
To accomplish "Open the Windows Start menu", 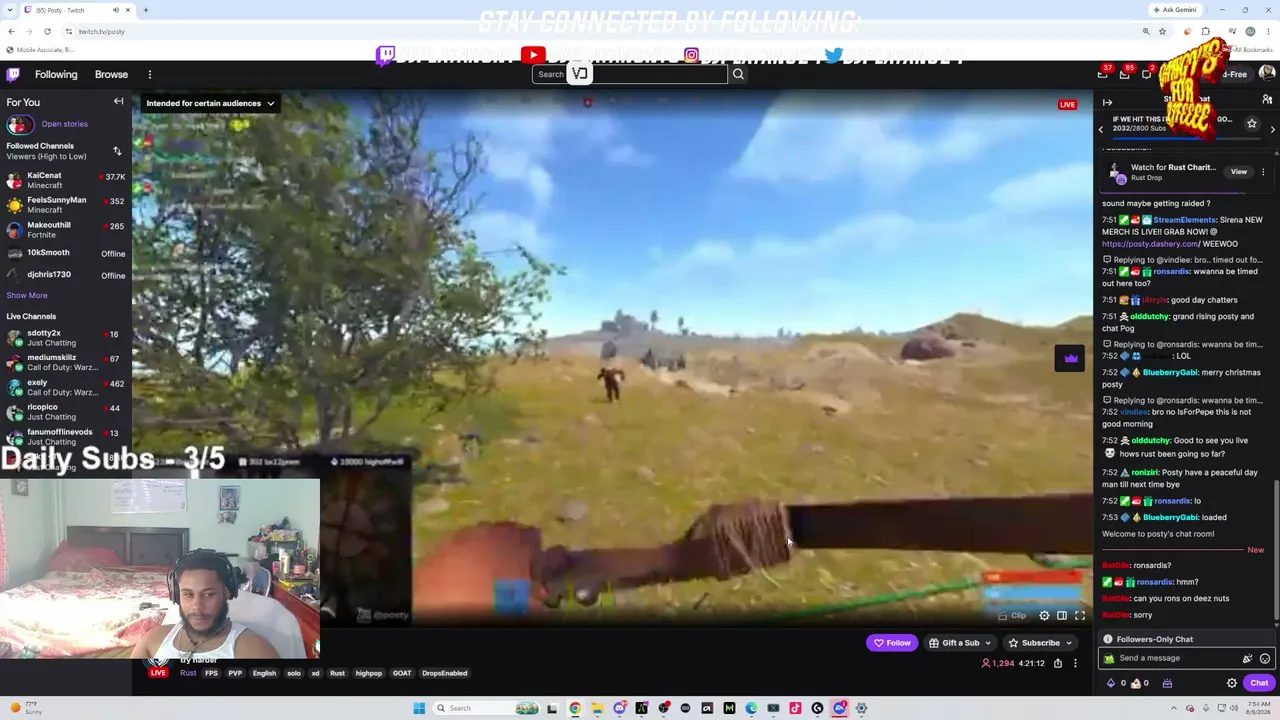I will [x=419, y=708].
